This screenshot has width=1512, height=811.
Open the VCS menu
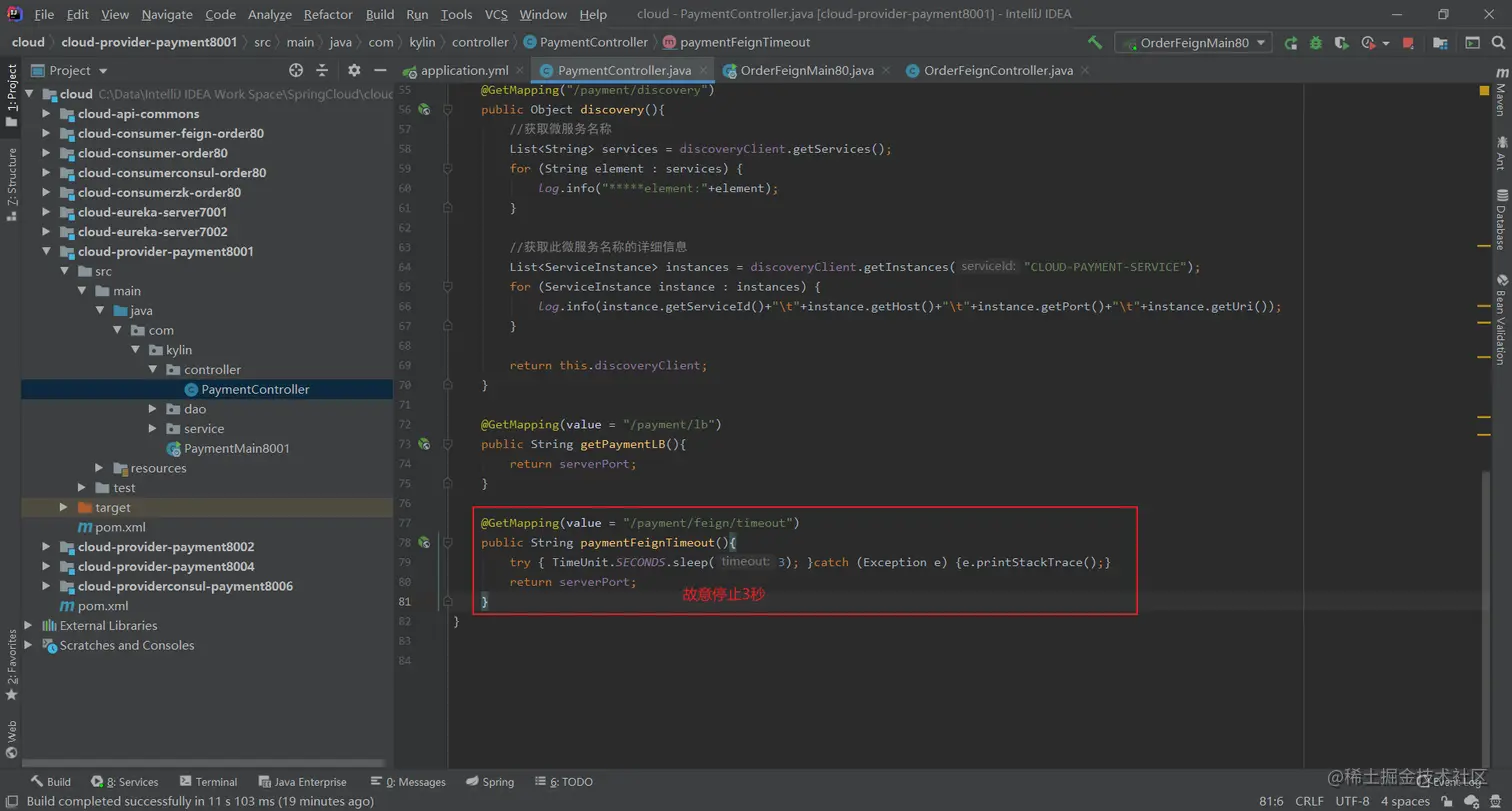point(496,14)
